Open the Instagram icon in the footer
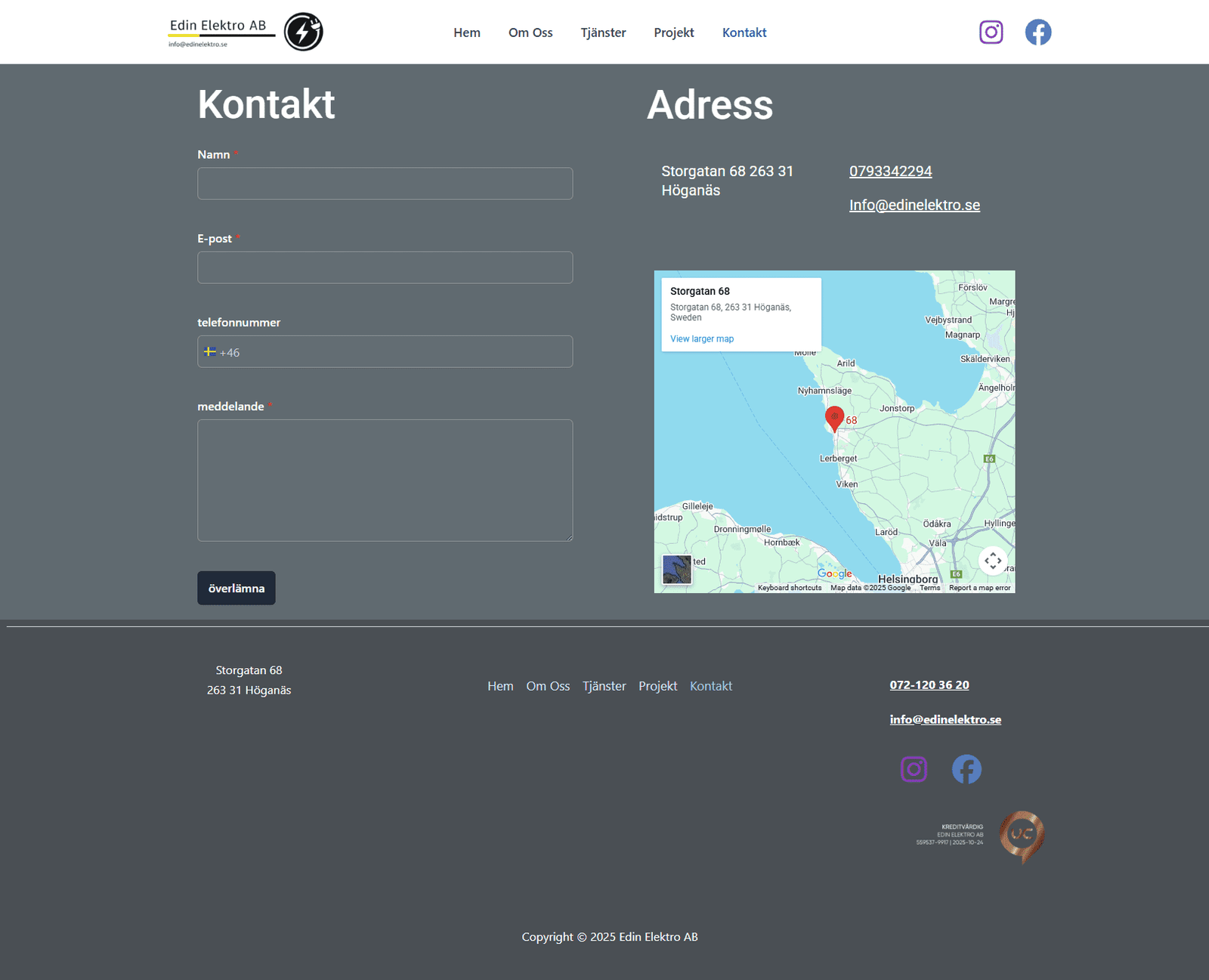1209x980 pixels. pos(914,769)
